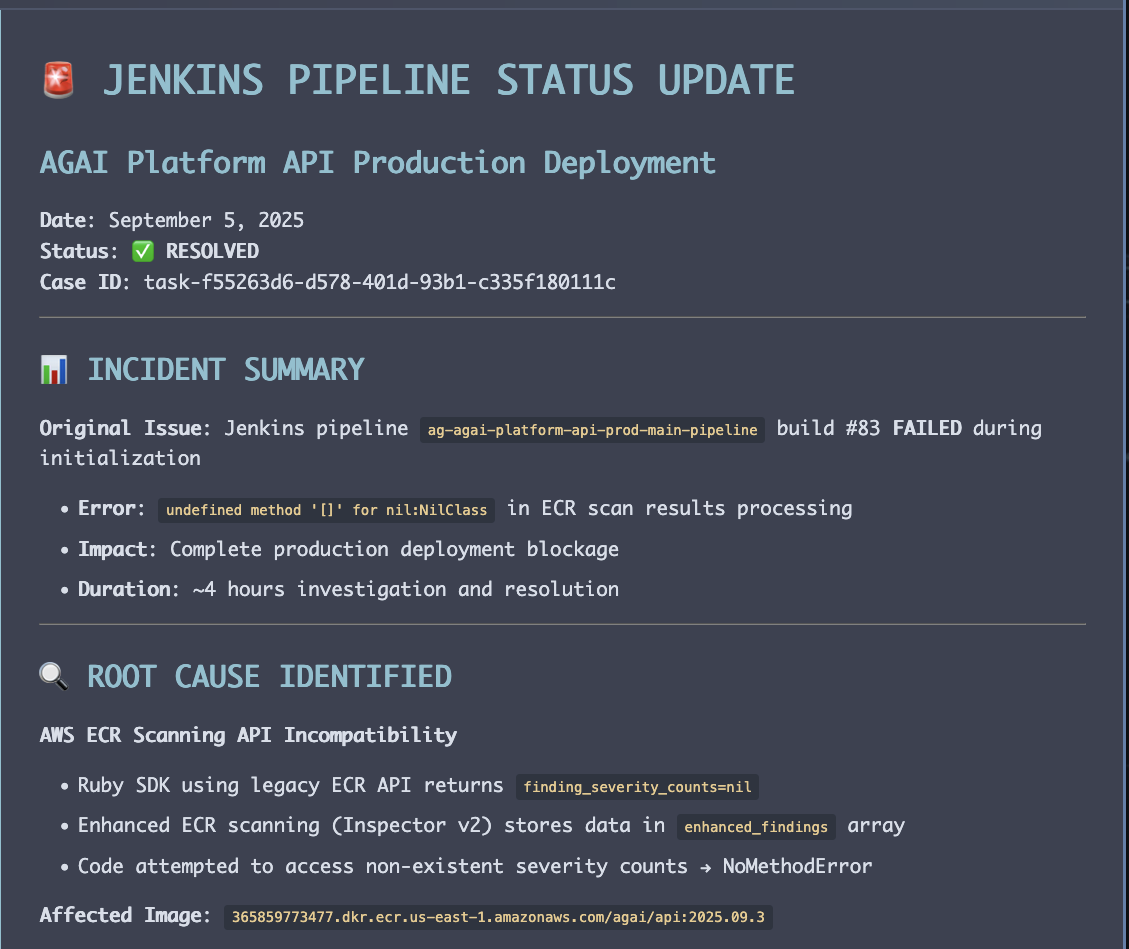Select the ag-agai-platform-api-prod-main-pipeline code chip
Image resolution: width=1129 pixels, height=949 pixels.
click(592, 429)
